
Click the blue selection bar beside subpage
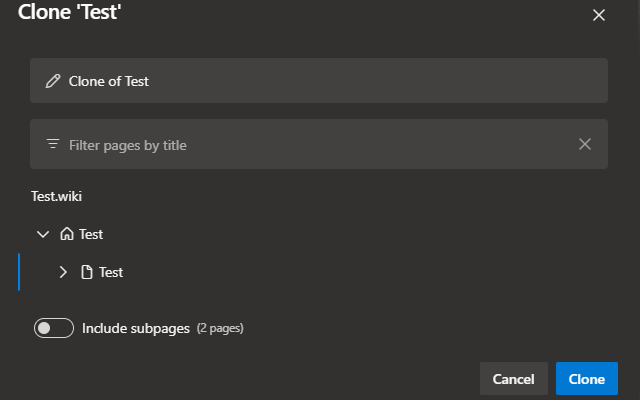point(19,272)
